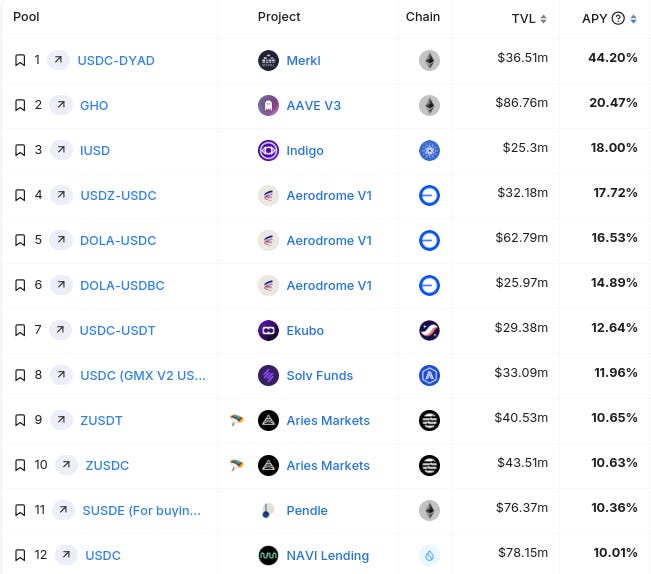Click the Ekubo project logo
The image size is (651, 574).
pos(268,330)
